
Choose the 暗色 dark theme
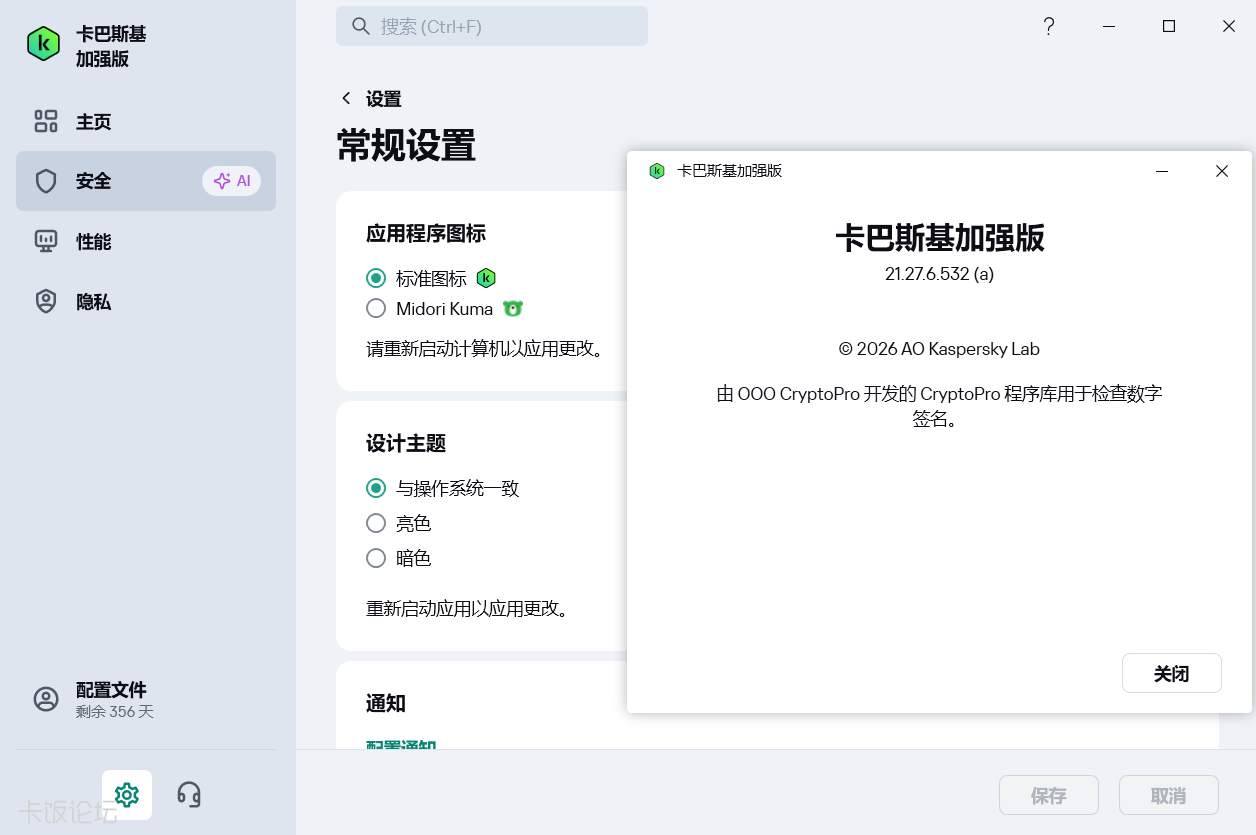tap(376, 558)
